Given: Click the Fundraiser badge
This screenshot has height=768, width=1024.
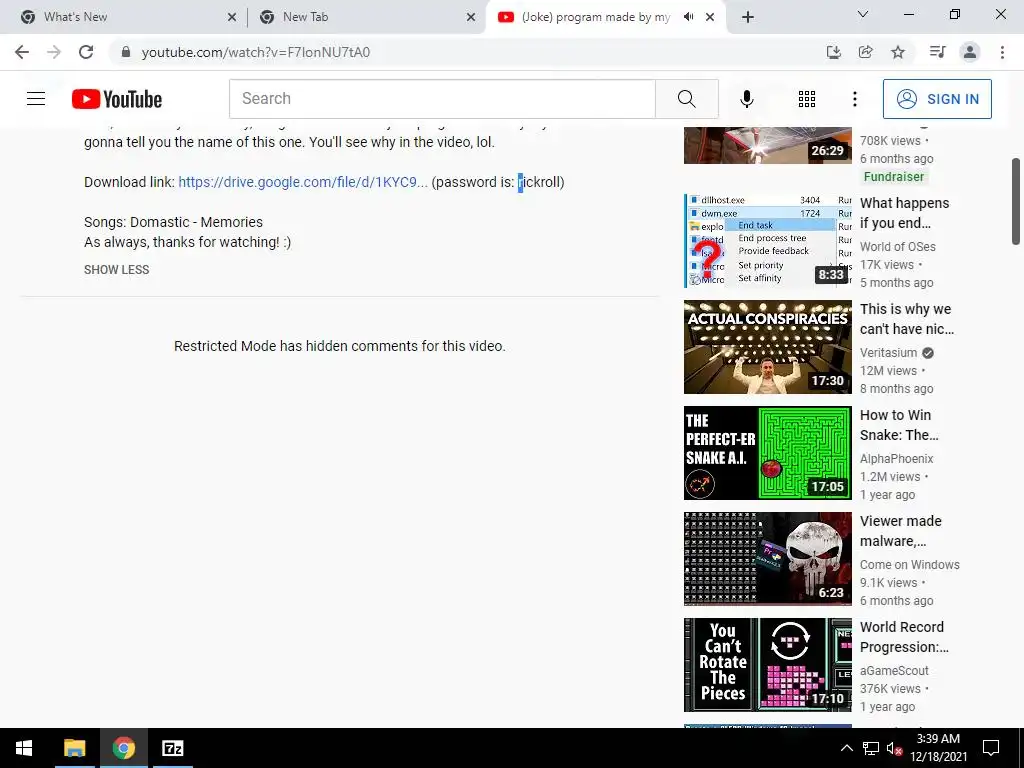Looking at the screenshot, I should [893, 176].
